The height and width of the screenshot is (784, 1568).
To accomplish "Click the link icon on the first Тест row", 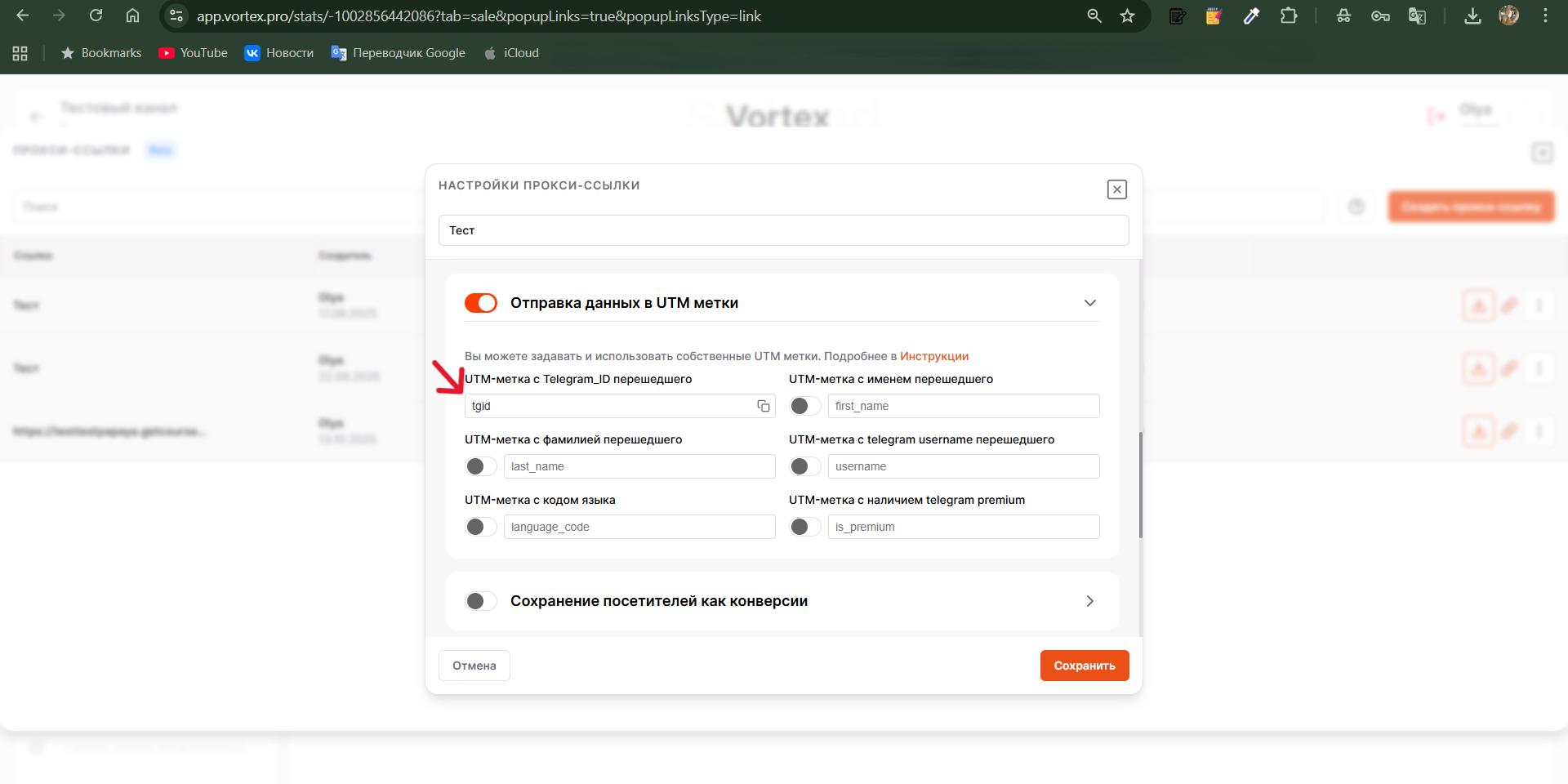I will tap(1508, 305).
